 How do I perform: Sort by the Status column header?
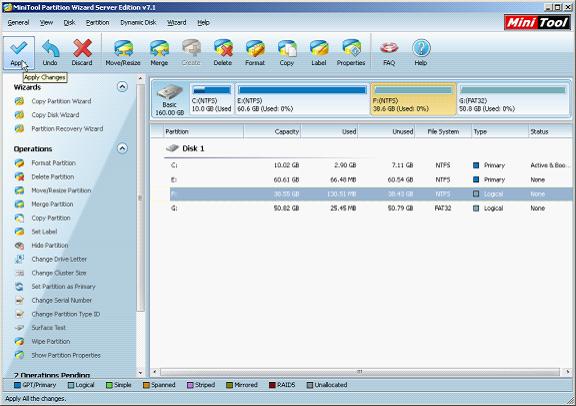pos(550,132)
